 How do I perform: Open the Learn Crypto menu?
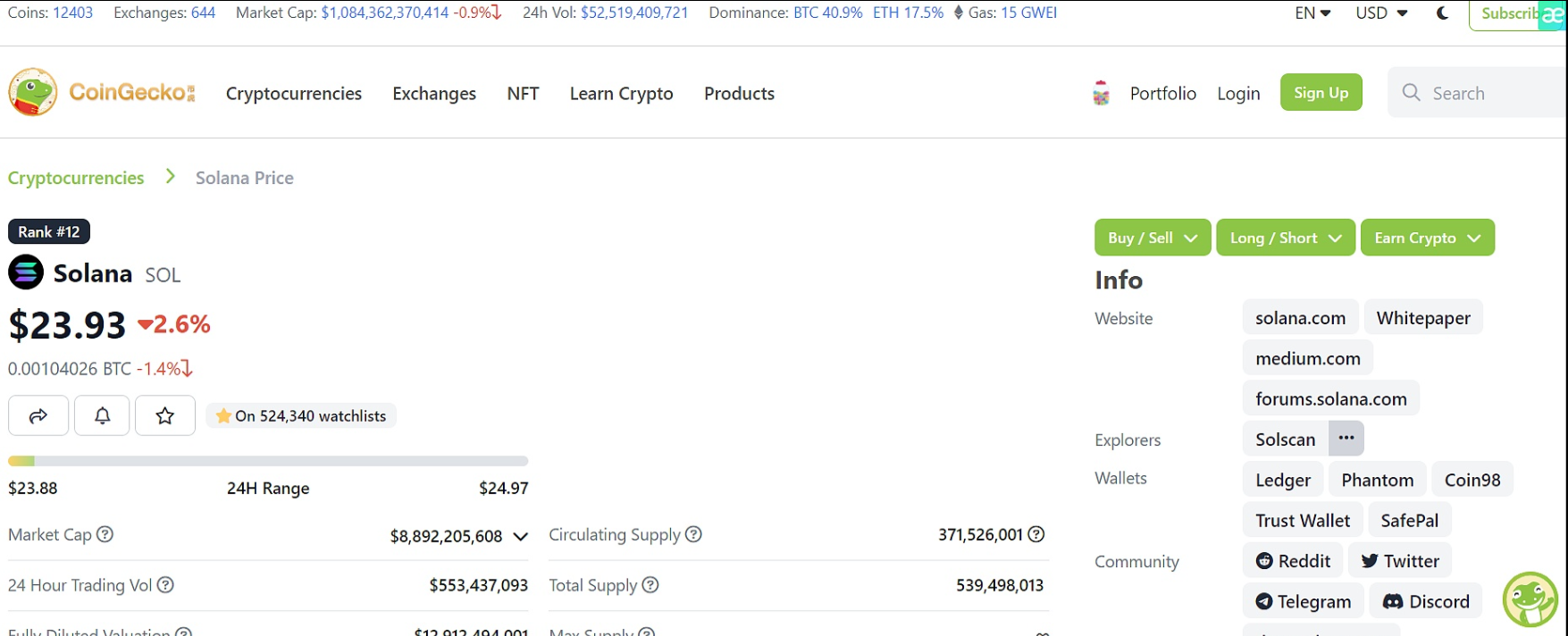[x=621, y=94]
